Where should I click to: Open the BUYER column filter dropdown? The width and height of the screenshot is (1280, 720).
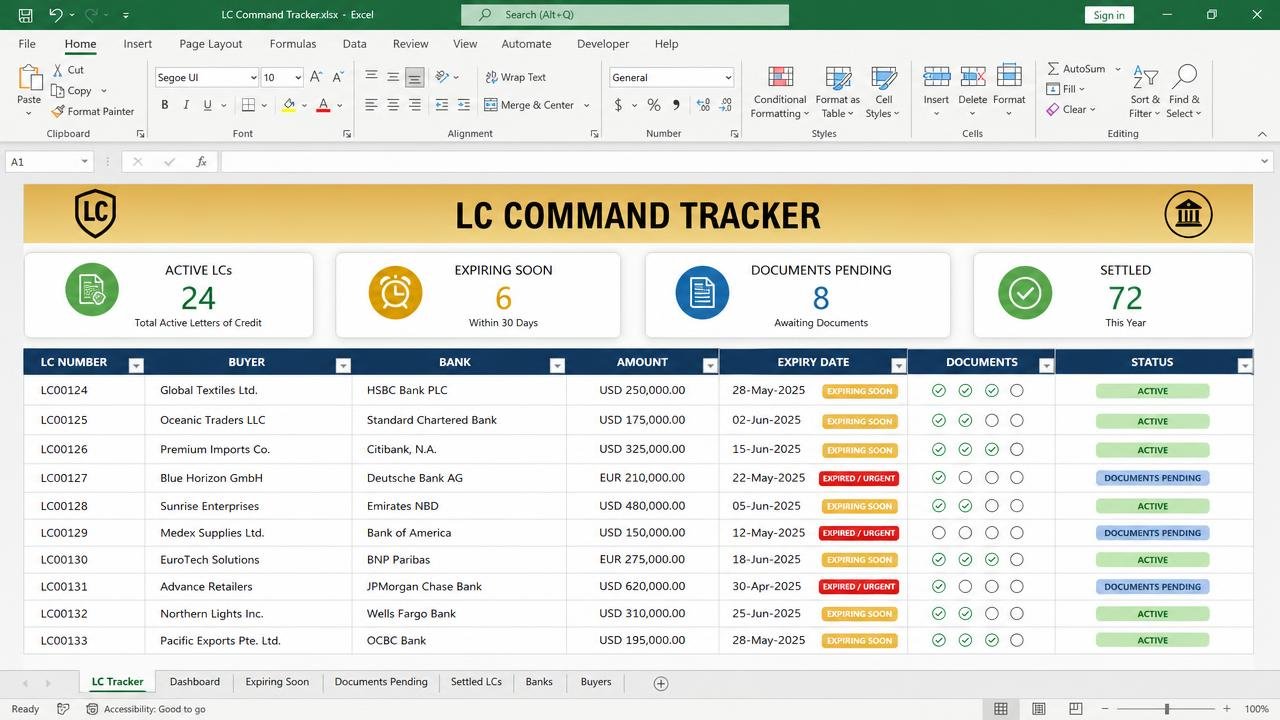343,366
